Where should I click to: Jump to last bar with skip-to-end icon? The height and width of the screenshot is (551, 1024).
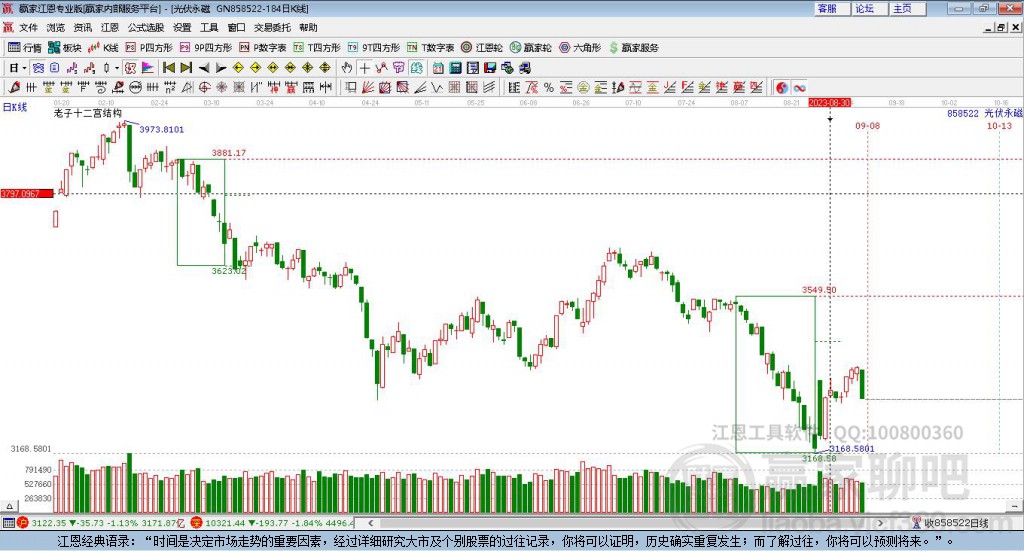pos(186,67)
